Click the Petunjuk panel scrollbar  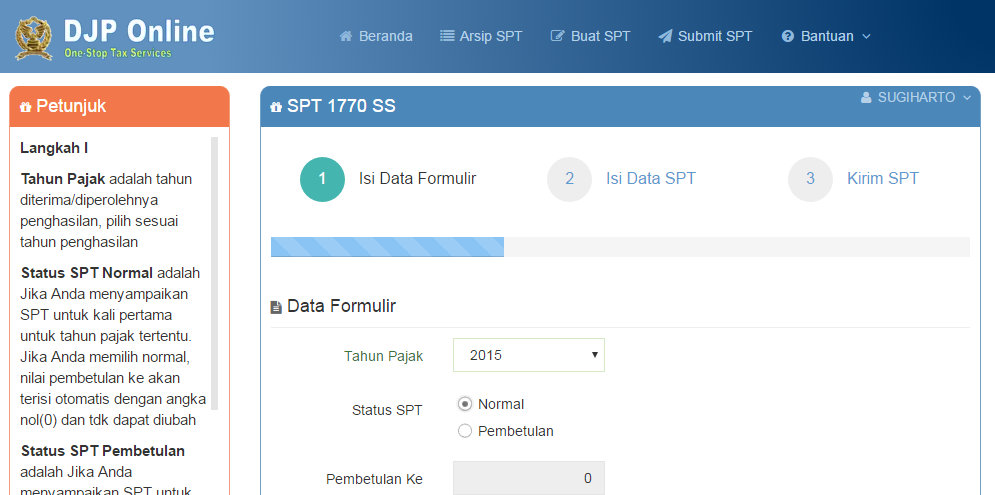[x=214, y=272]
